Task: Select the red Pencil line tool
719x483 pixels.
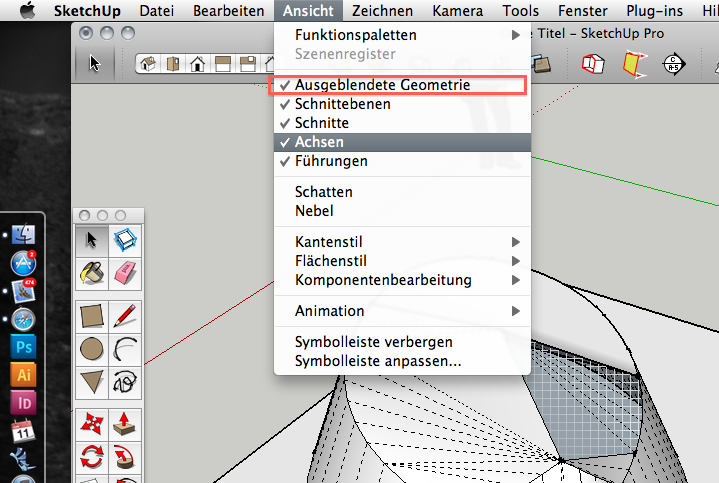Action: point(125,316)
